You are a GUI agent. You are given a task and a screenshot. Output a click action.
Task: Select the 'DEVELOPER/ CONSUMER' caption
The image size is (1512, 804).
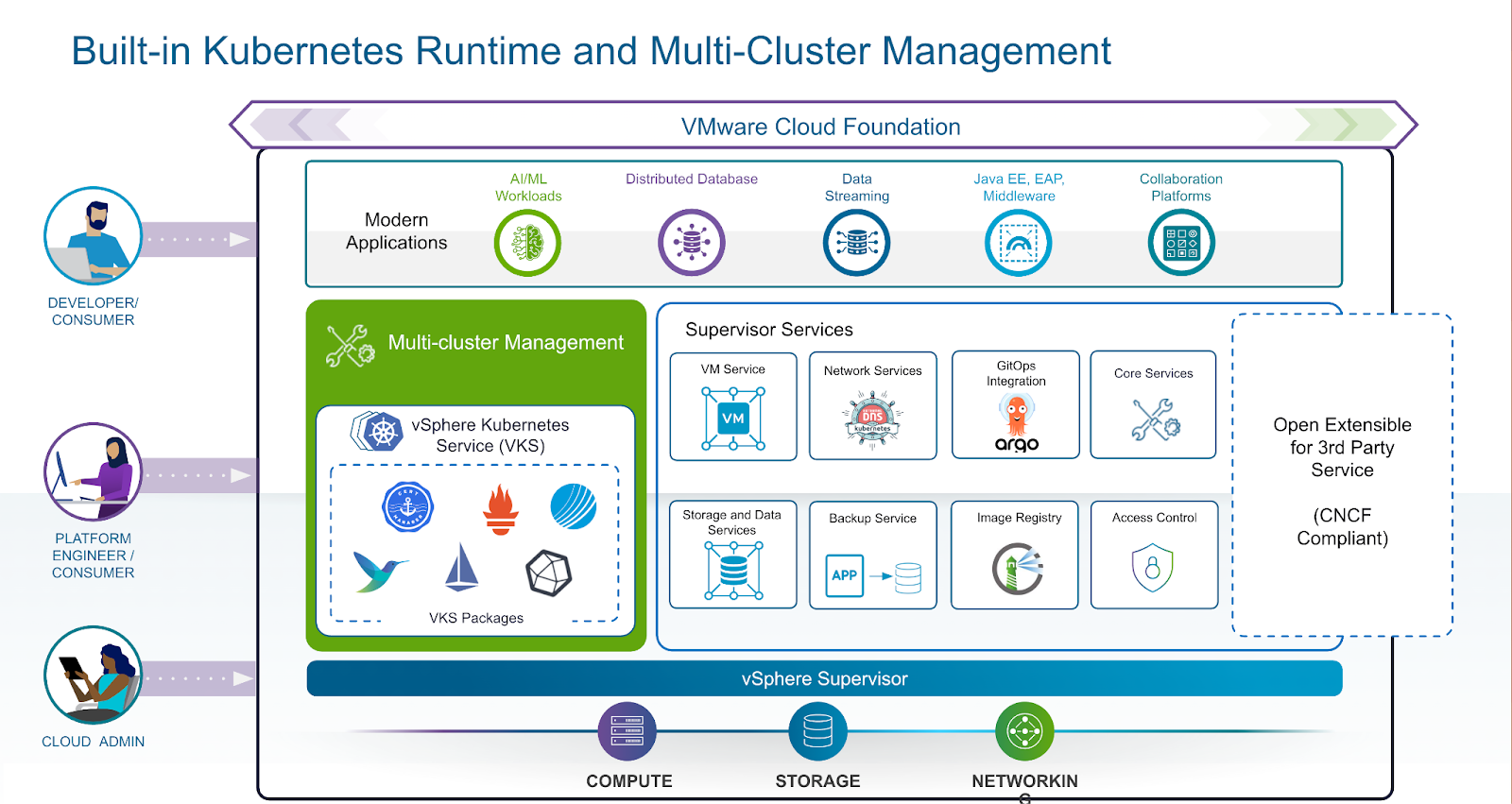pos(93,312)
